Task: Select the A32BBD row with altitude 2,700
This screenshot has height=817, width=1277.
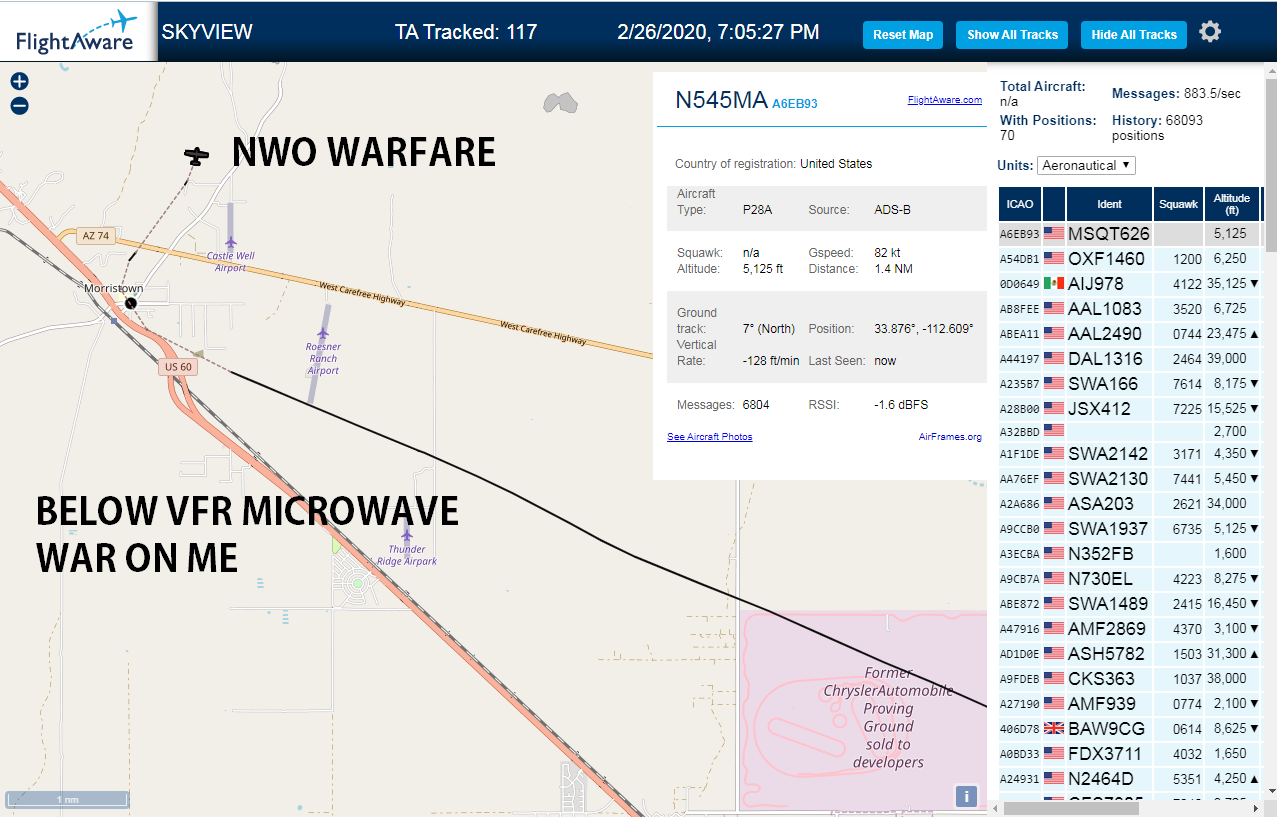Action: tap(1130, 430)
